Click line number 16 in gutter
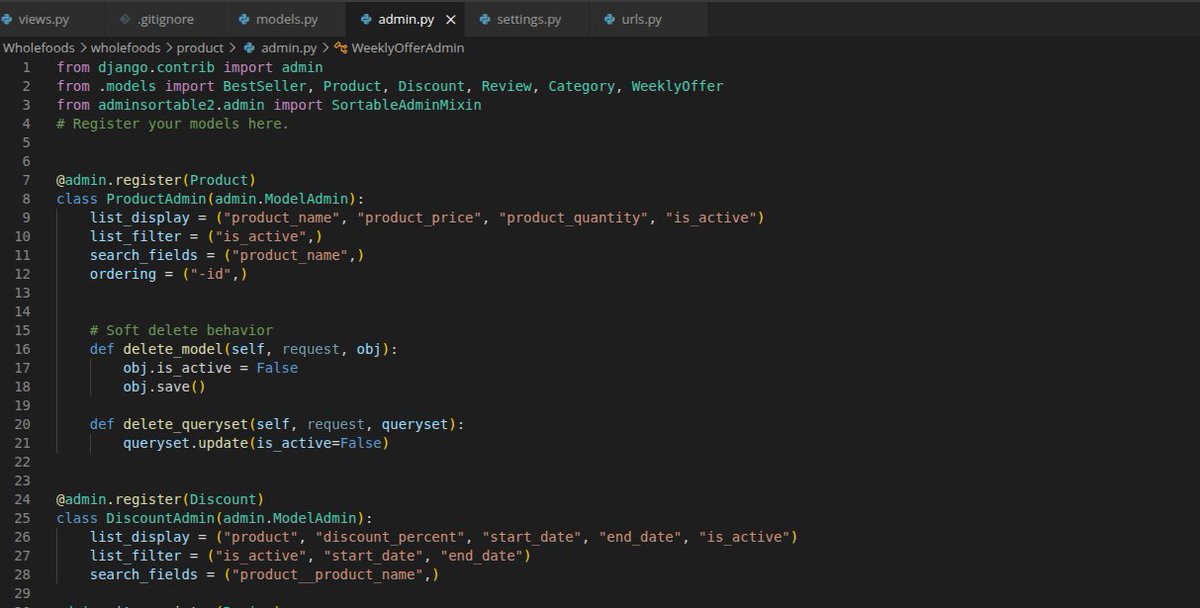Viewport: 1200px width, 608px height. pyautogui.click(x=23, y=349)
